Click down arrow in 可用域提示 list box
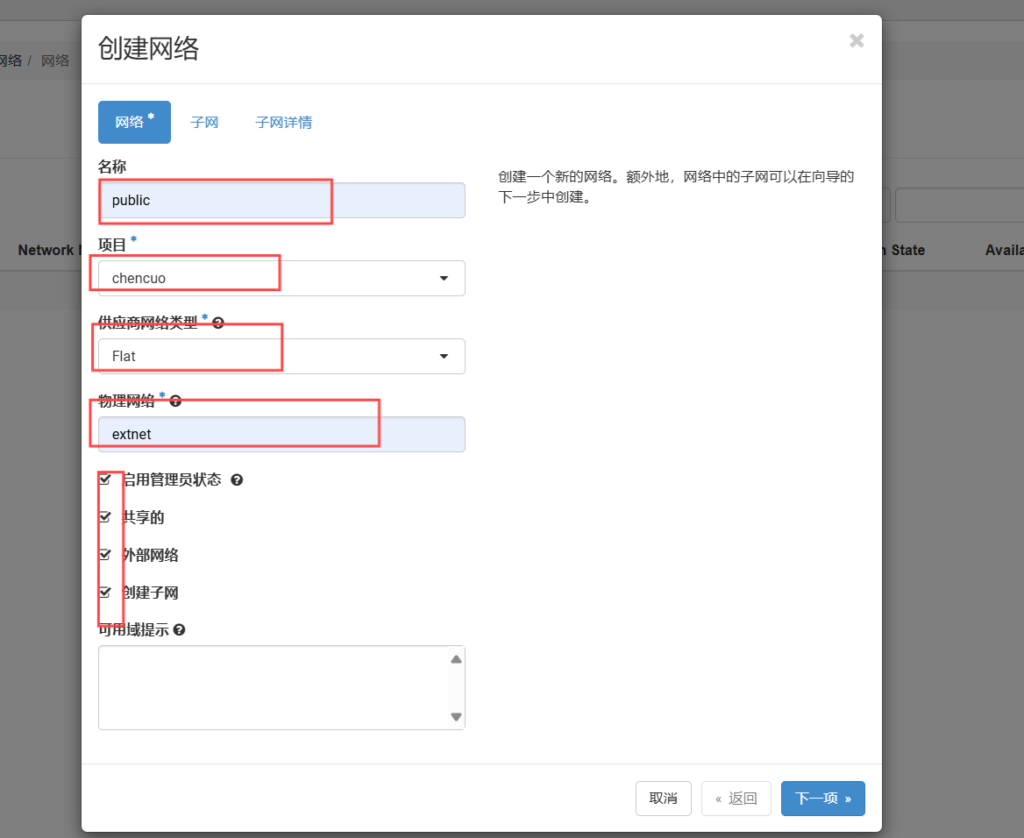This screenshot has height=838, width=1024. [456, 716]
